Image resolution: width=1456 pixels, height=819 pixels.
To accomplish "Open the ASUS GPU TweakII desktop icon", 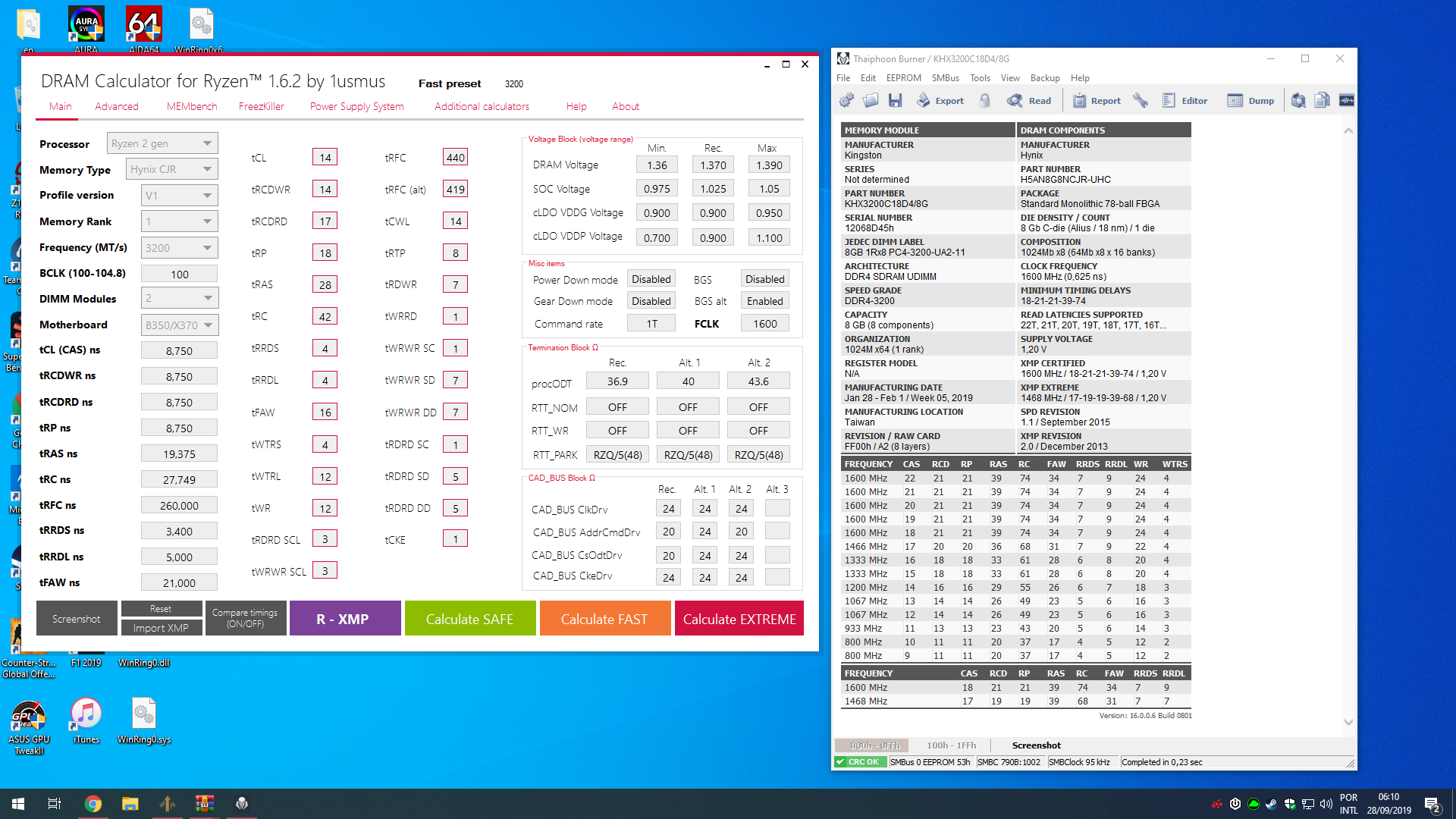I will pos(29,726).
